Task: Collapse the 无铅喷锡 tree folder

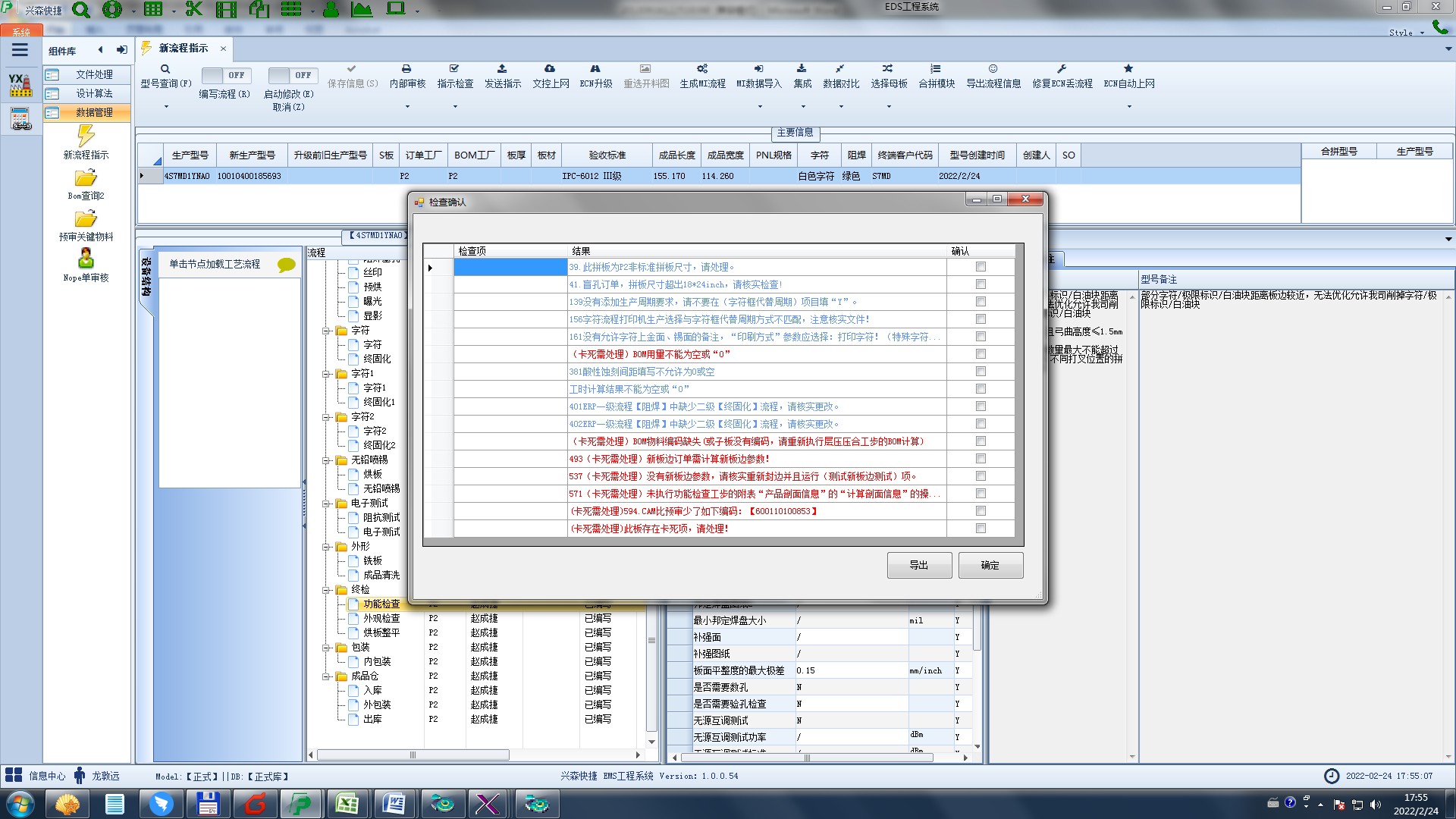Action: point(327,460)
